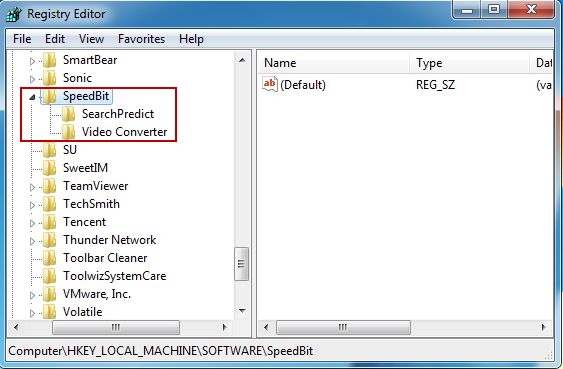Collapse the SpeedBit key
This screenshot has width=563, height=369.
tap(32, 97)
